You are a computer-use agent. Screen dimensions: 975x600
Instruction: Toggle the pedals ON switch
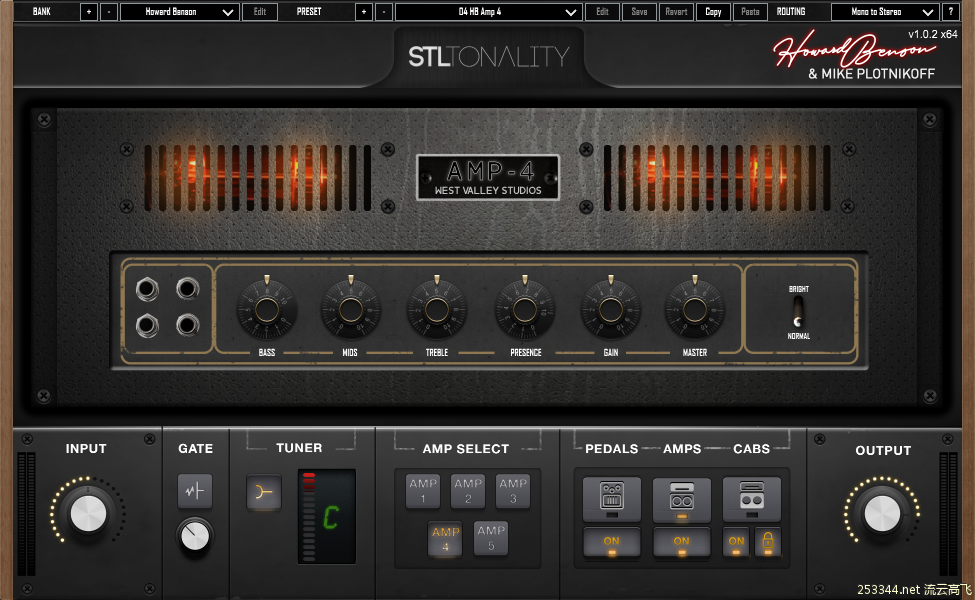tap(612, 542)
